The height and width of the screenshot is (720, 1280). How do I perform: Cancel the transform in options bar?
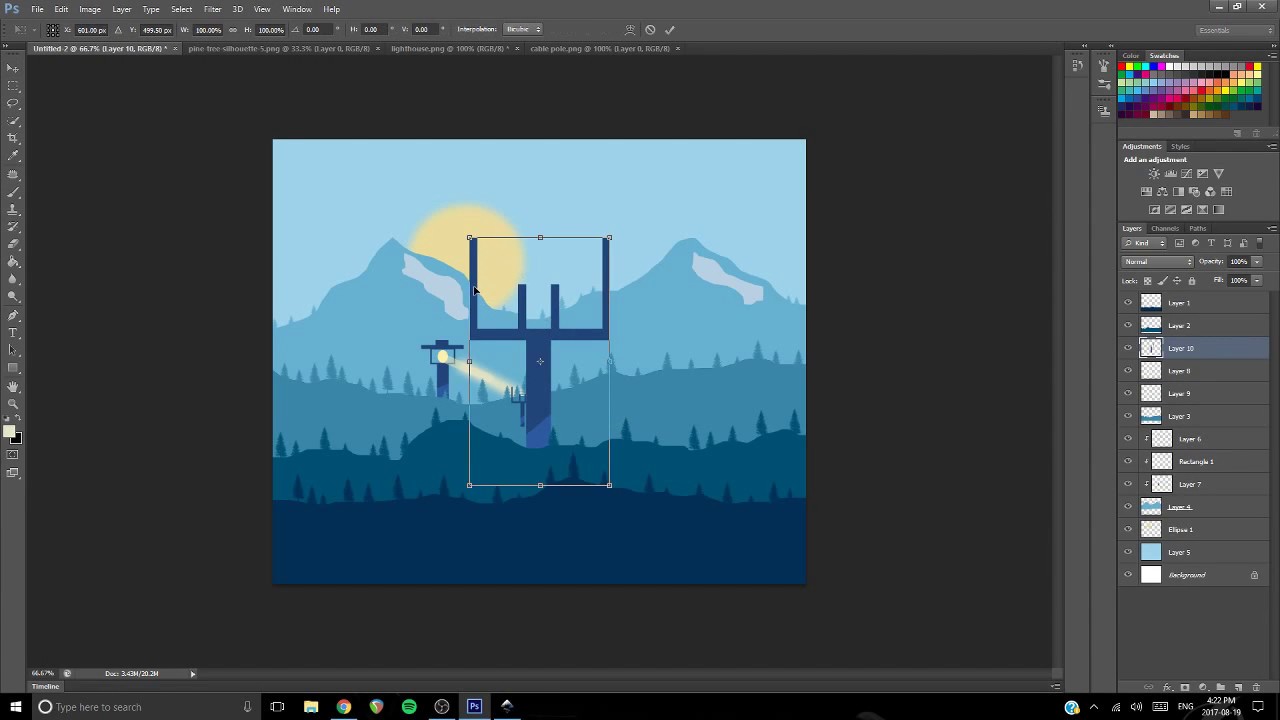[650, 30]
